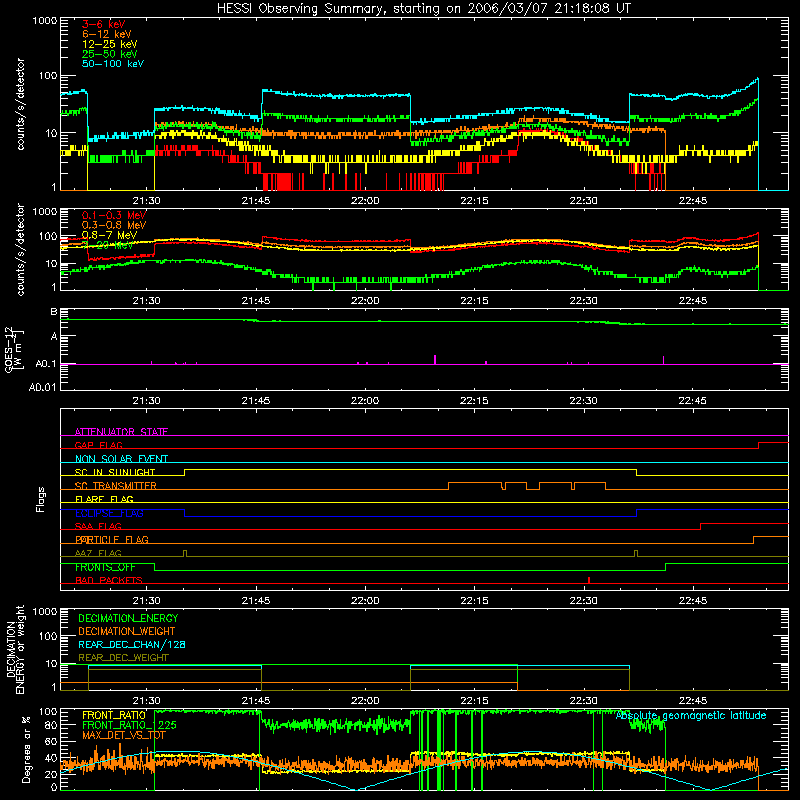Click the GOES-12 [W m-2] axis label
This screenshot has height=800, width=800.
pos(13,349)
